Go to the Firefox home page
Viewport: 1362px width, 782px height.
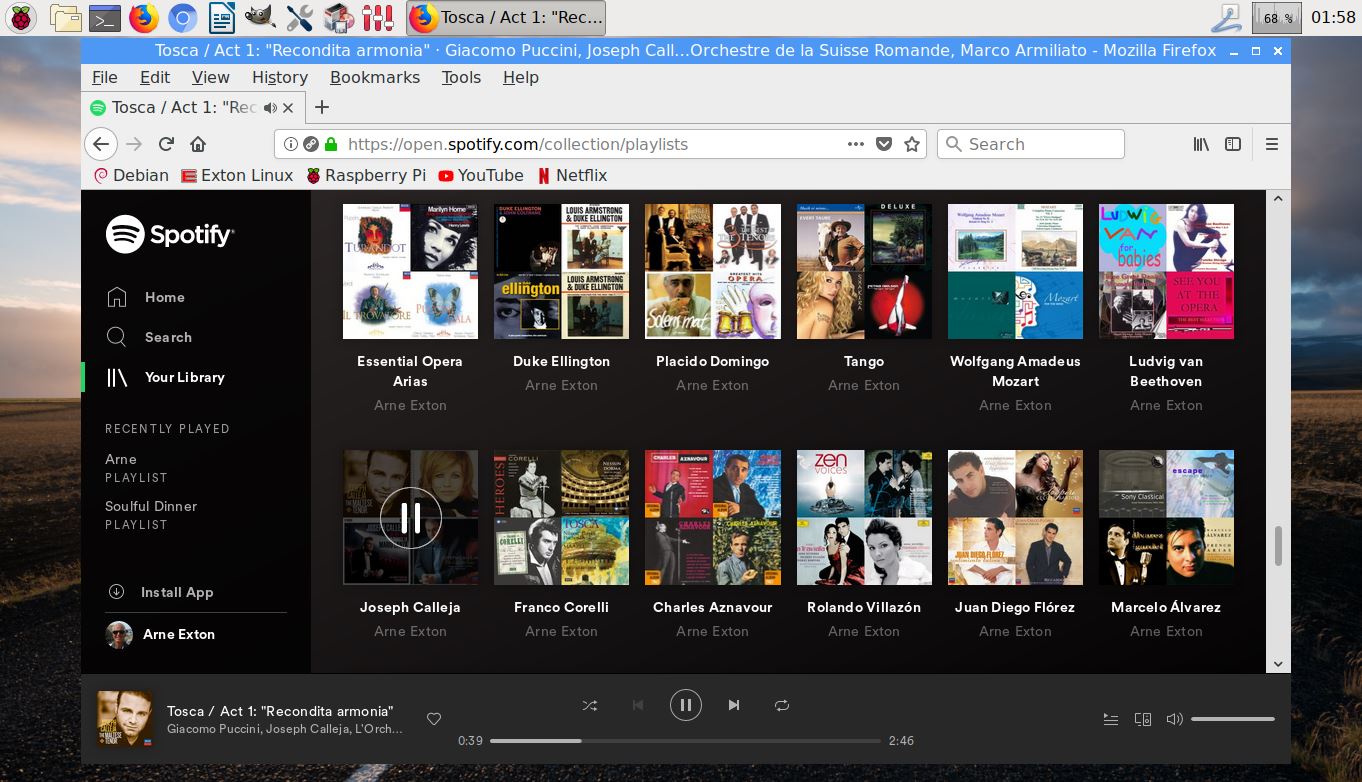[x=198, y=144]
